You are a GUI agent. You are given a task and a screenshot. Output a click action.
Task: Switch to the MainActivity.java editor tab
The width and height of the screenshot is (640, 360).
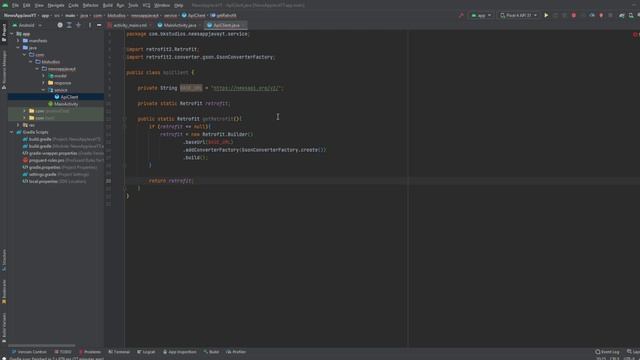pos(179,25)
